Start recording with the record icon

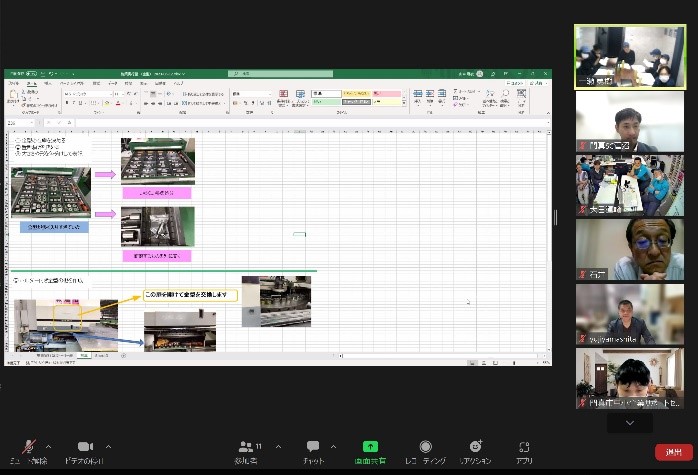426,447
